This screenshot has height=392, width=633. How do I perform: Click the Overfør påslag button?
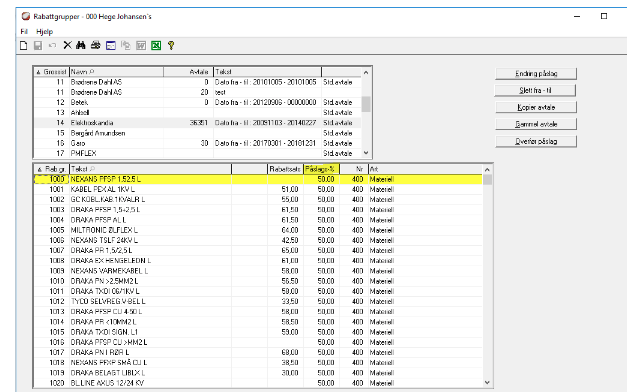point(536,141)
